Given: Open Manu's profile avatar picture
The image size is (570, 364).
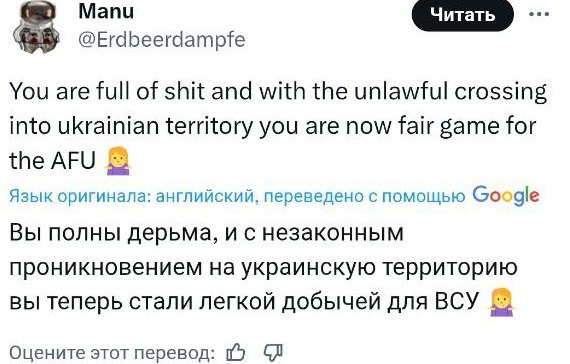Looking at the screenshot, I should 36,26.
